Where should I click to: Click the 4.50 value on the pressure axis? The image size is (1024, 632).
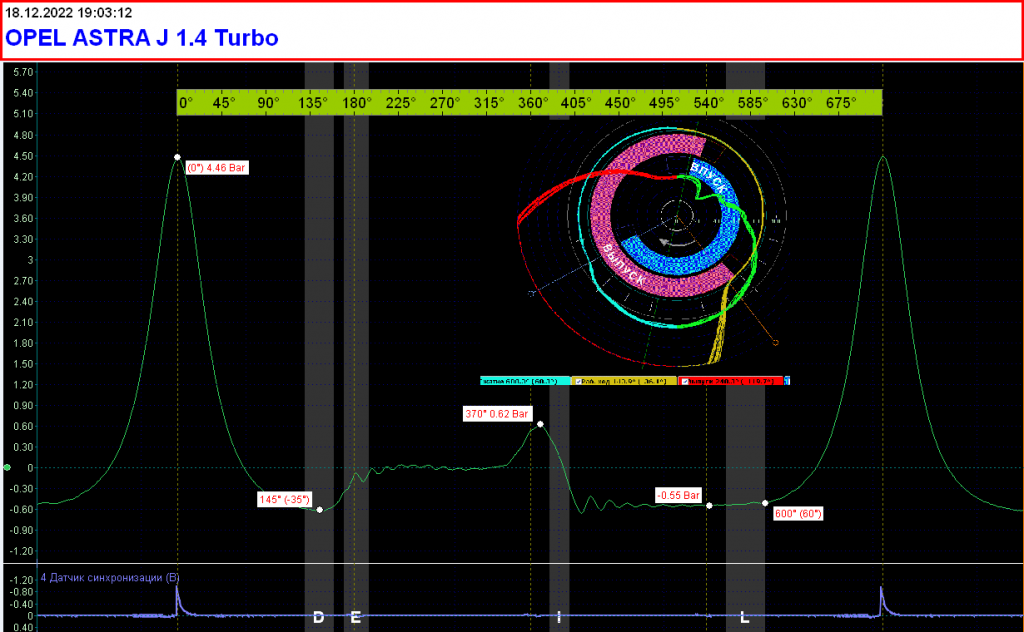click(24, 156)
